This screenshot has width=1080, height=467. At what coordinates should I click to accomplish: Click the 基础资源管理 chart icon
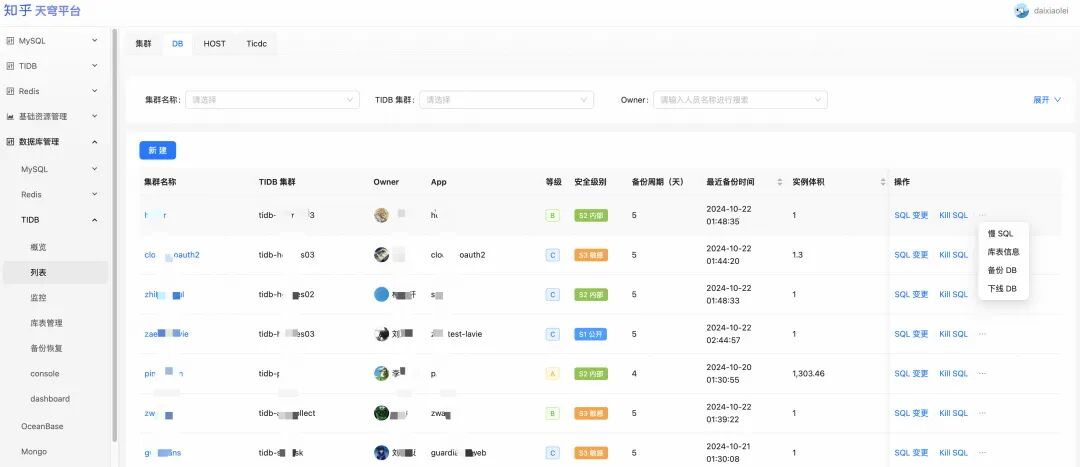10,116
